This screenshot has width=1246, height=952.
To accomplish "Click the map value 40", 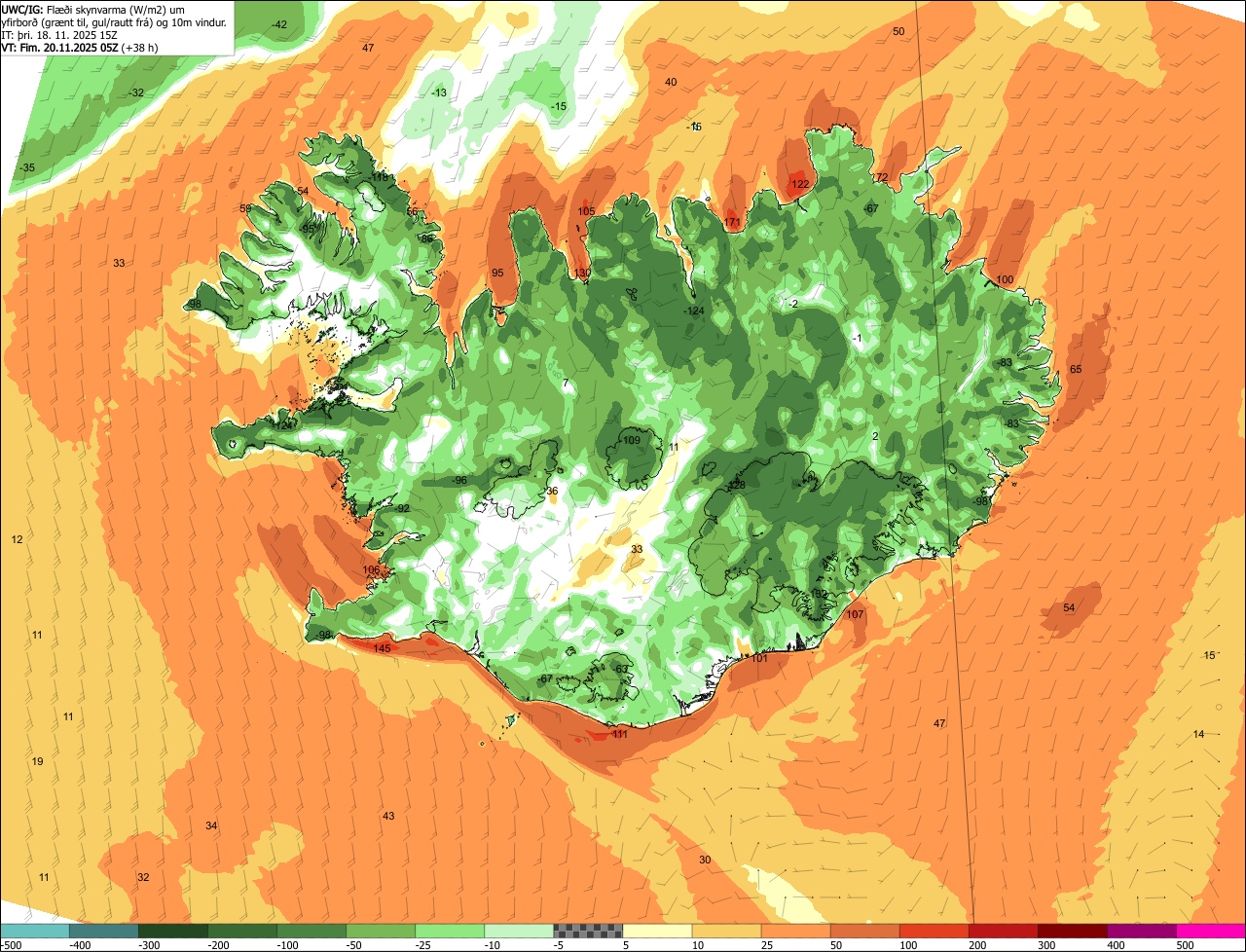I will [x=671, y=82].
